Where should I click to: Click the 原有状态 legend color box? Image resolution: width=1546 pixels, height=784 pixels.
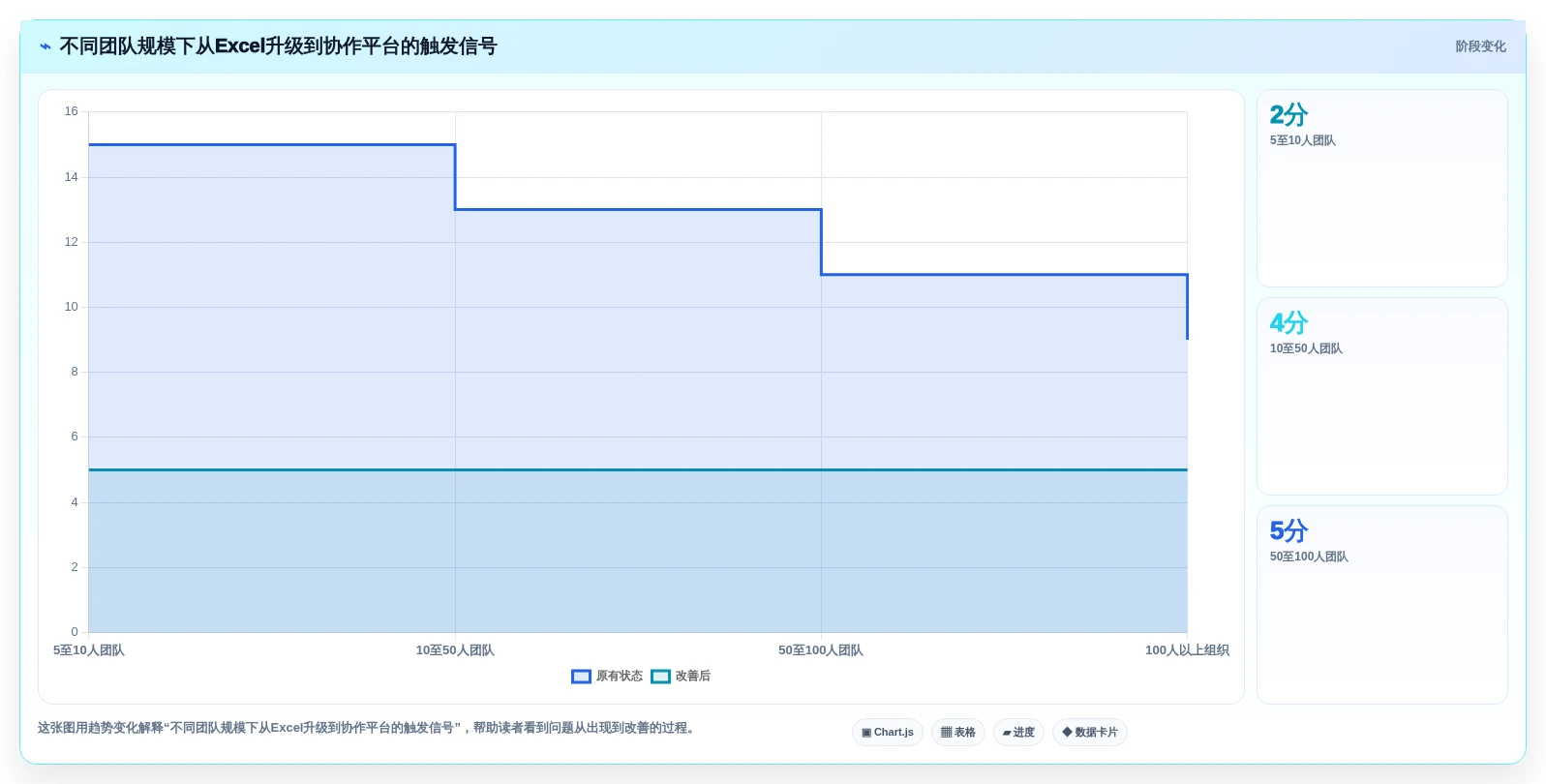(x=581, y=677)
